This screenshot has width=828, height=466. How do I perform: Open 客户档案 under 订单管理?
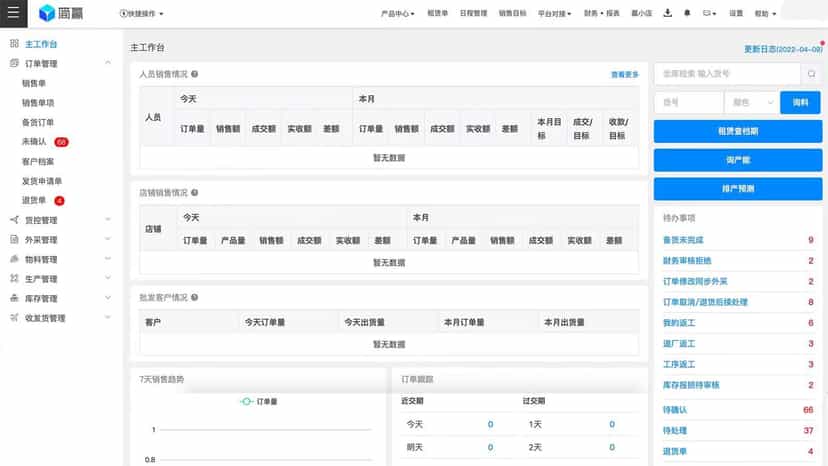coord(38,161)
